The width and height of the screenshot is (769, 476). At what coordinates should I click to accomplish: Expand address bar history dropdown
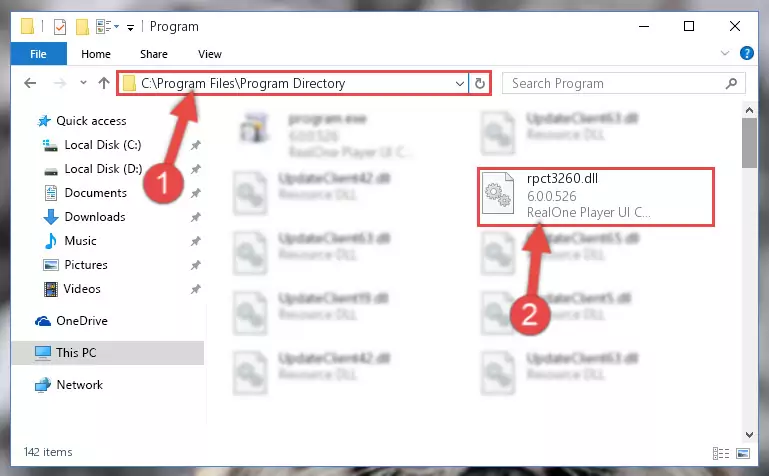(x=460, y=83)
